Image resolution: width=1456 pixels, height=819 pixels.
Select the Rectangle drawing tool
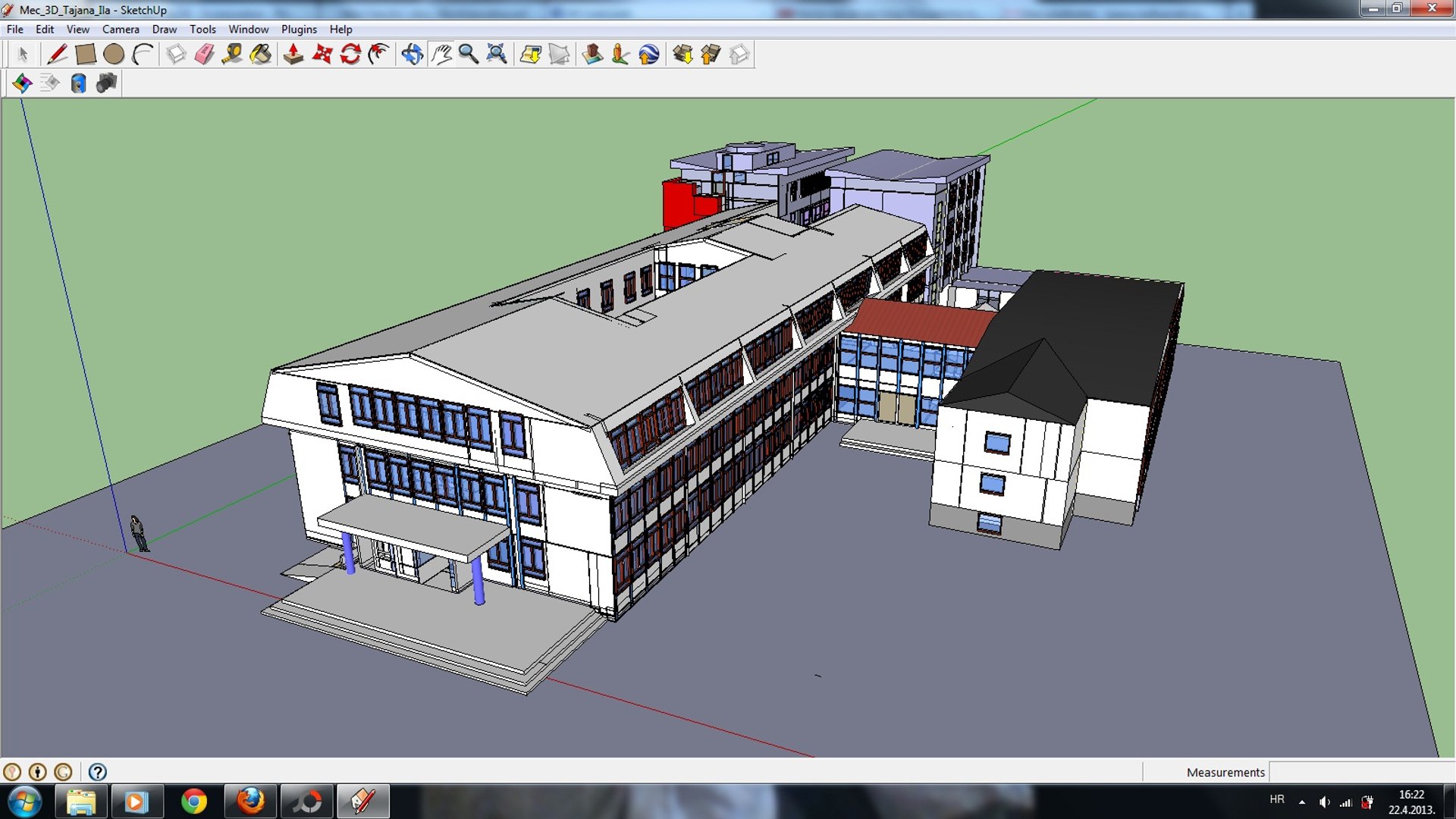(x=85, y=55)
